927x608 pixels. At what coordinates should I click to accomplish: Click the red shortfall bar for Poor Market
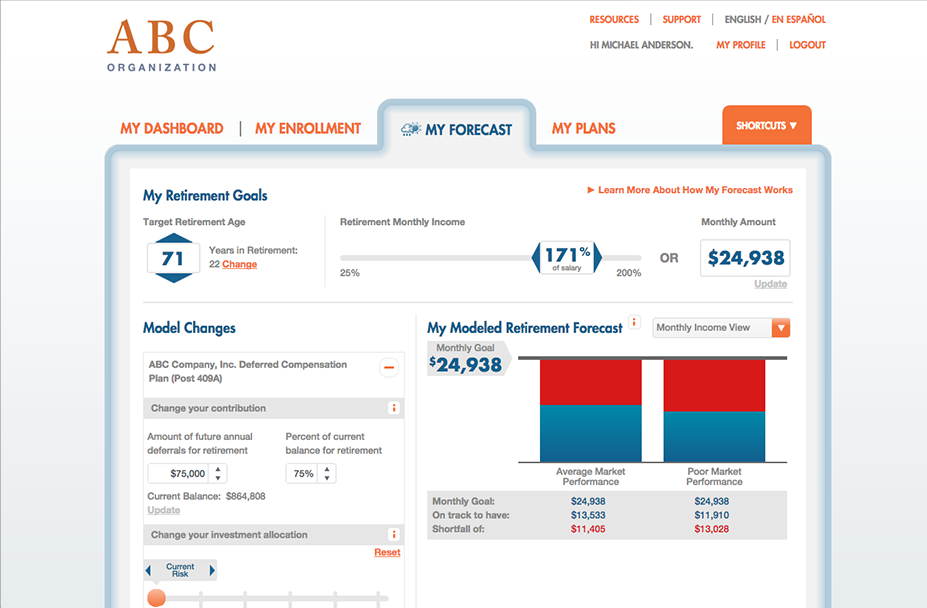[x=714, y=386]
